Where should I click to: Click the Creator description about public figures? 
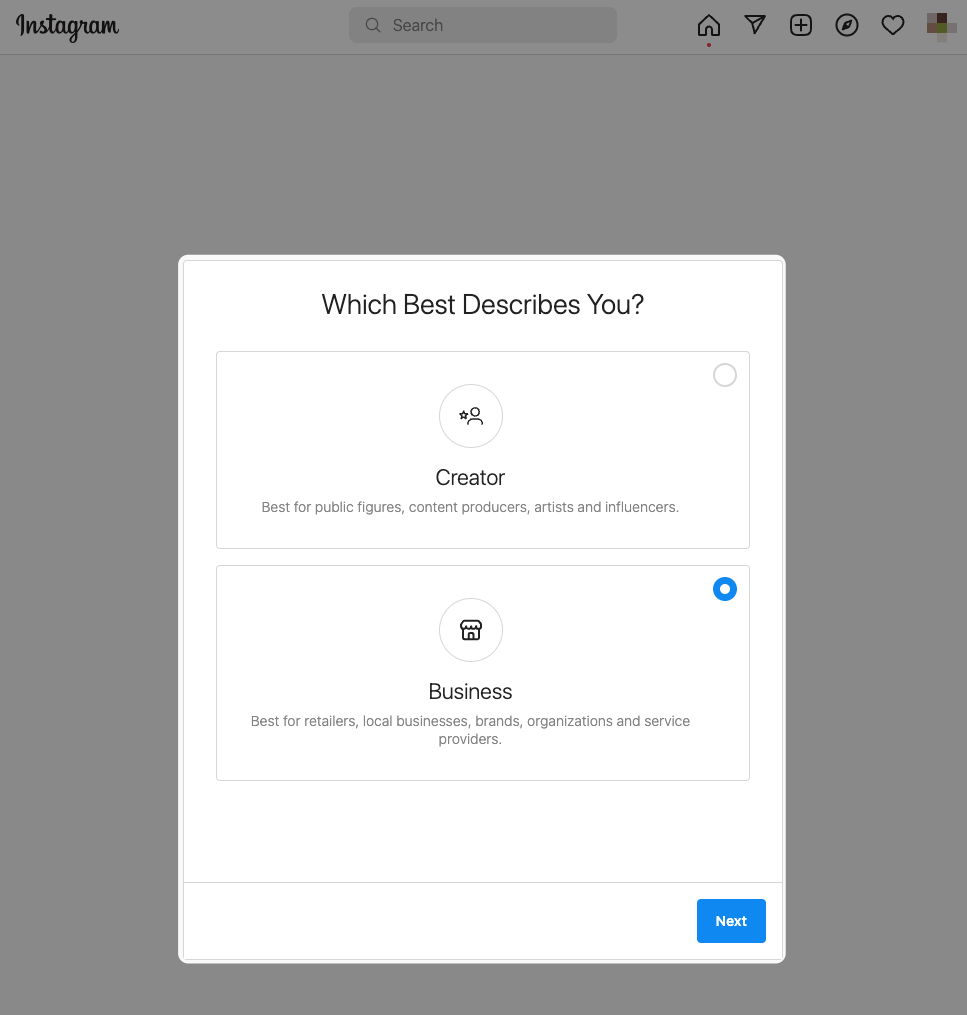tap(470, 507)
